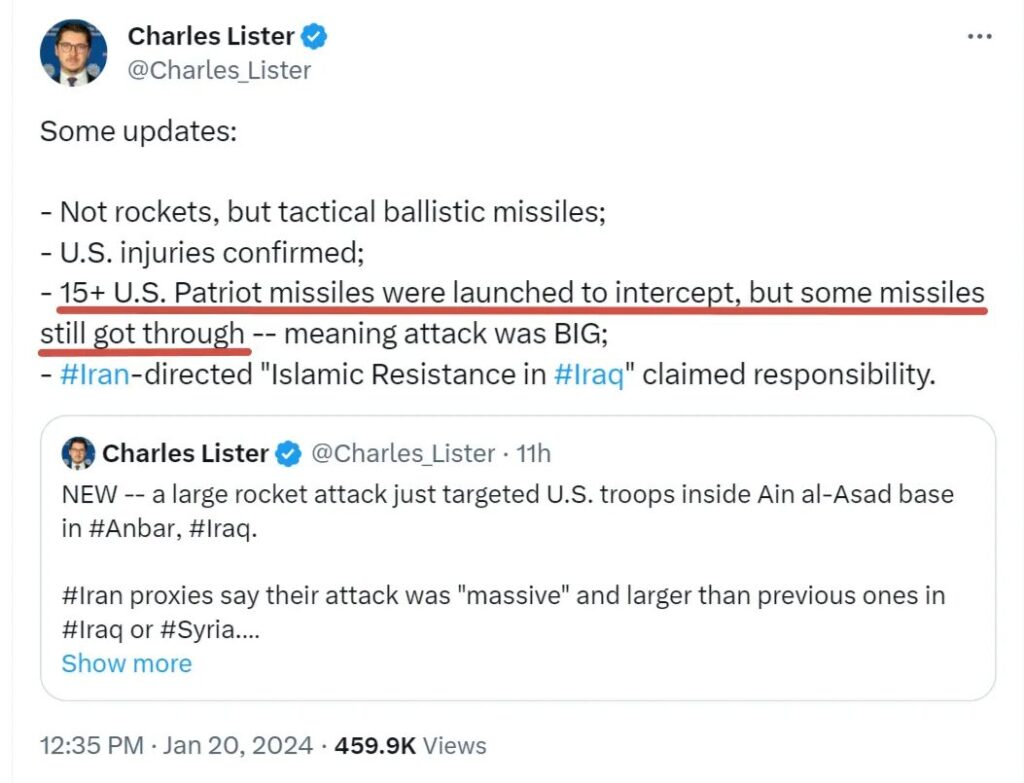Click the underlined Patriot missiles sentence
The image size is (1024, 783).
(x=520, y=293)
